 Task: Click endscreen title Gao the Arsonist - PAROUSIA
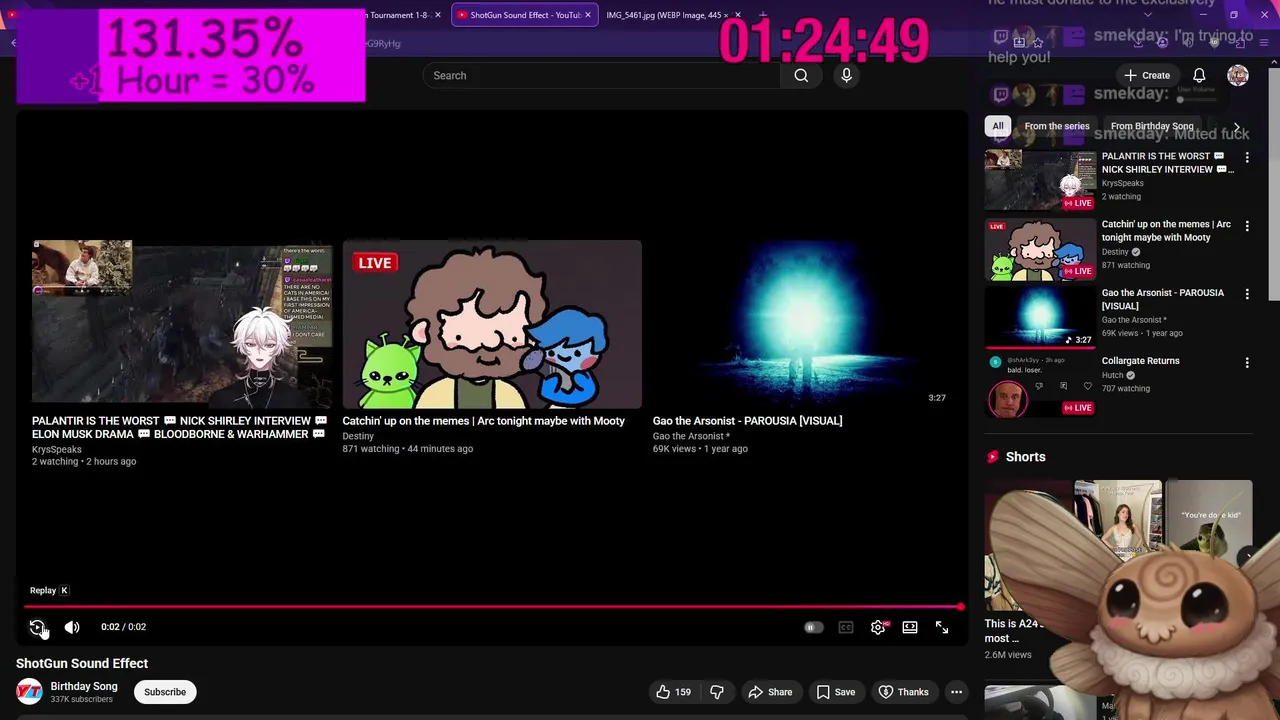[x=747, y=421]
